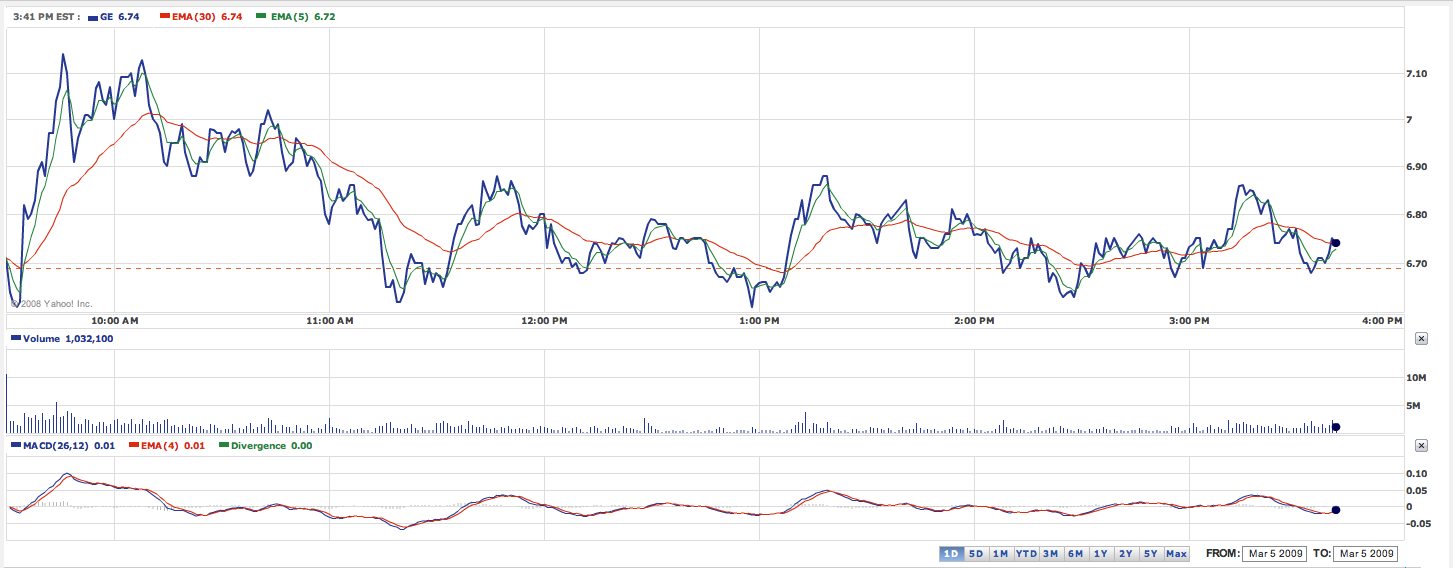Click the 3:00 PM time axis label
The image size is (1453, 568).
(1189, 321)
